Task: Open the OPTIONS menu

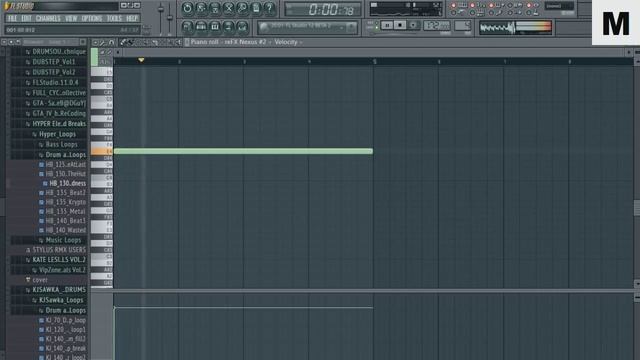Action: point(92,18)
